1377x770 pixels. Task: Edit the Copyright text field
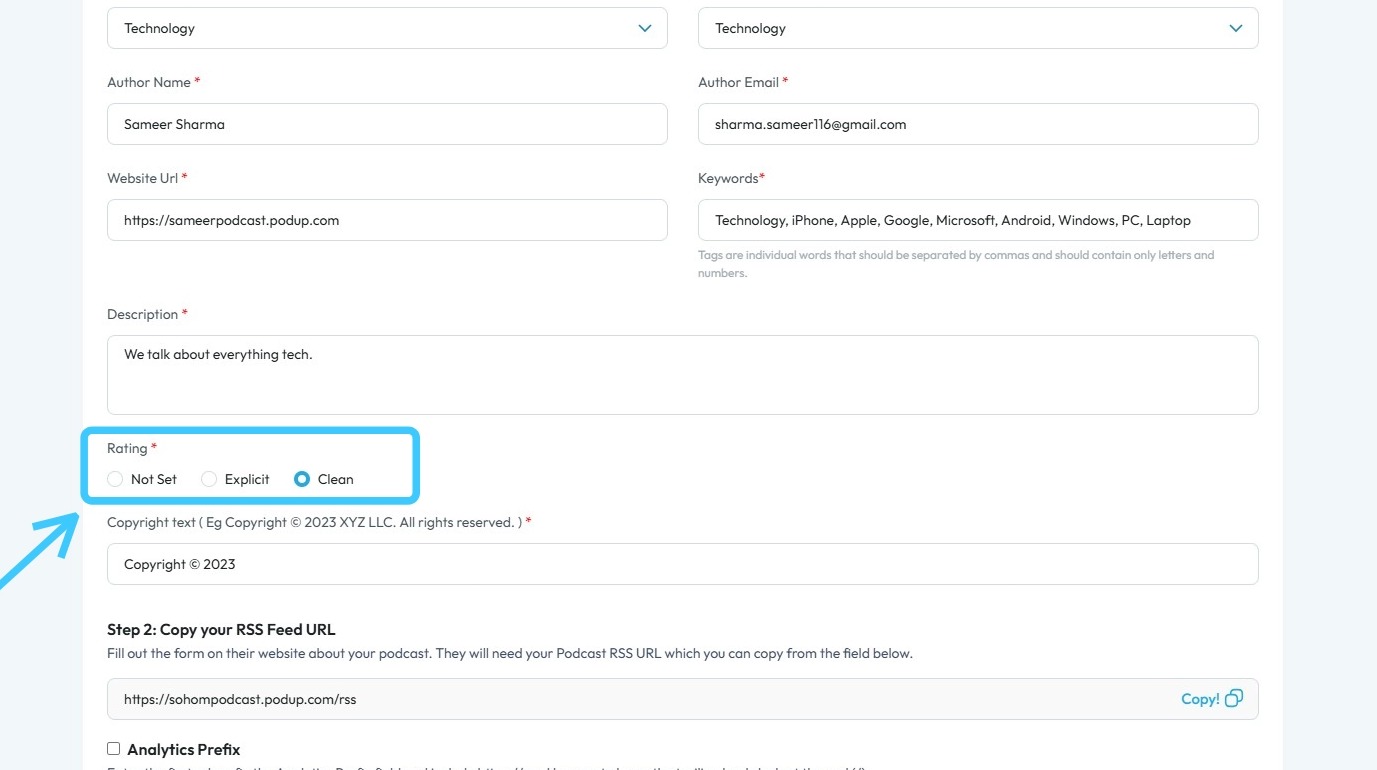682,564
